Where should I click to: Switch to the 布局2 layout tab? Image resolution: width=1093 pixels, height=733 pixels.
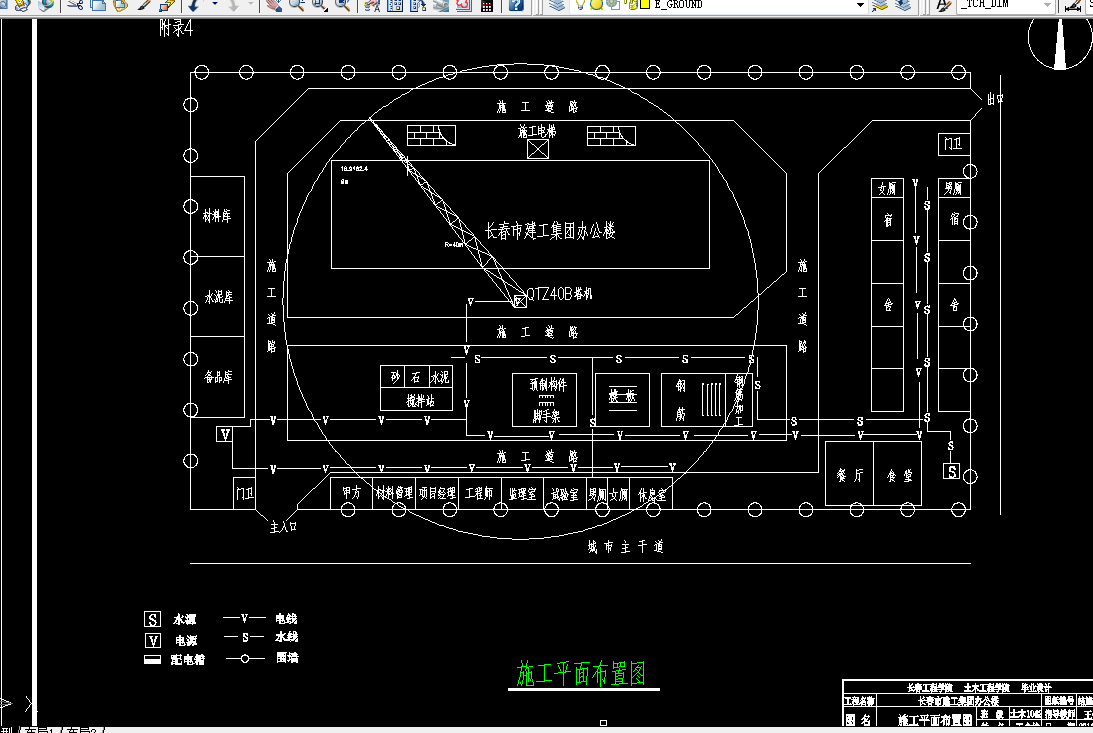(x=82, y=730)
